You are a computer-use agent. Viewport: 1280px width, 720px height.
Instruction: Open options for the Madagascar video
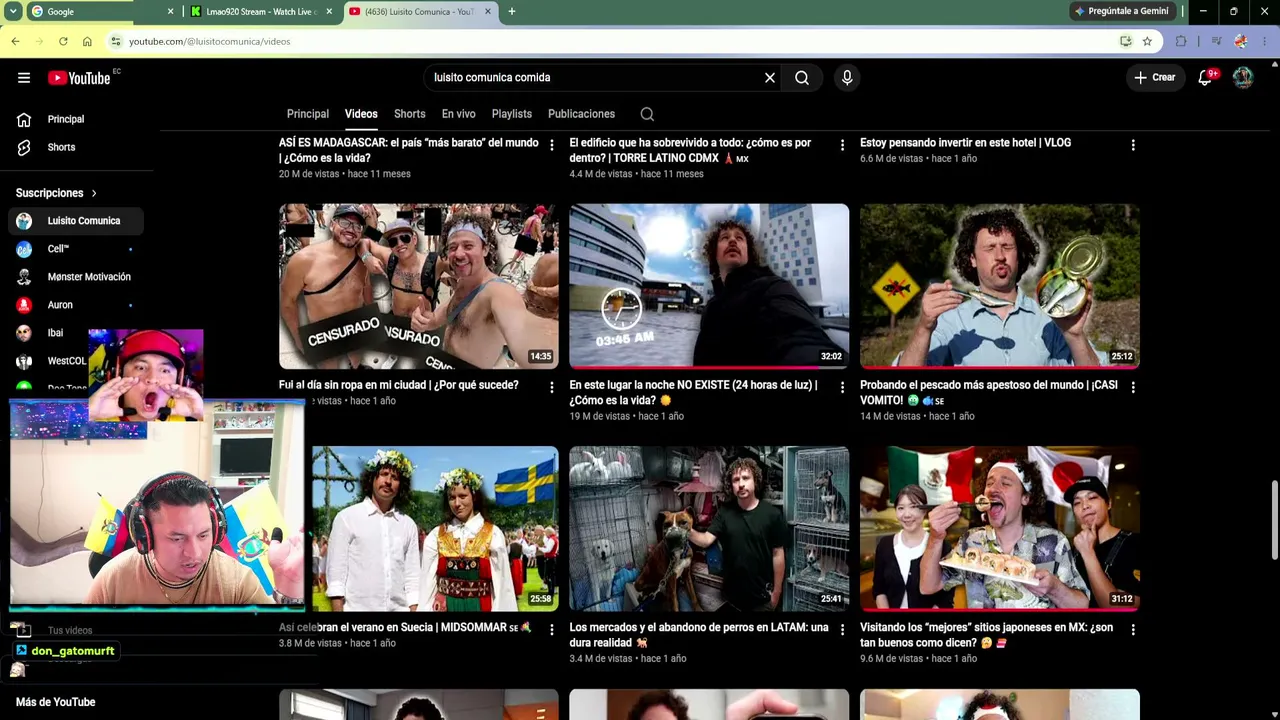(551, 145)
